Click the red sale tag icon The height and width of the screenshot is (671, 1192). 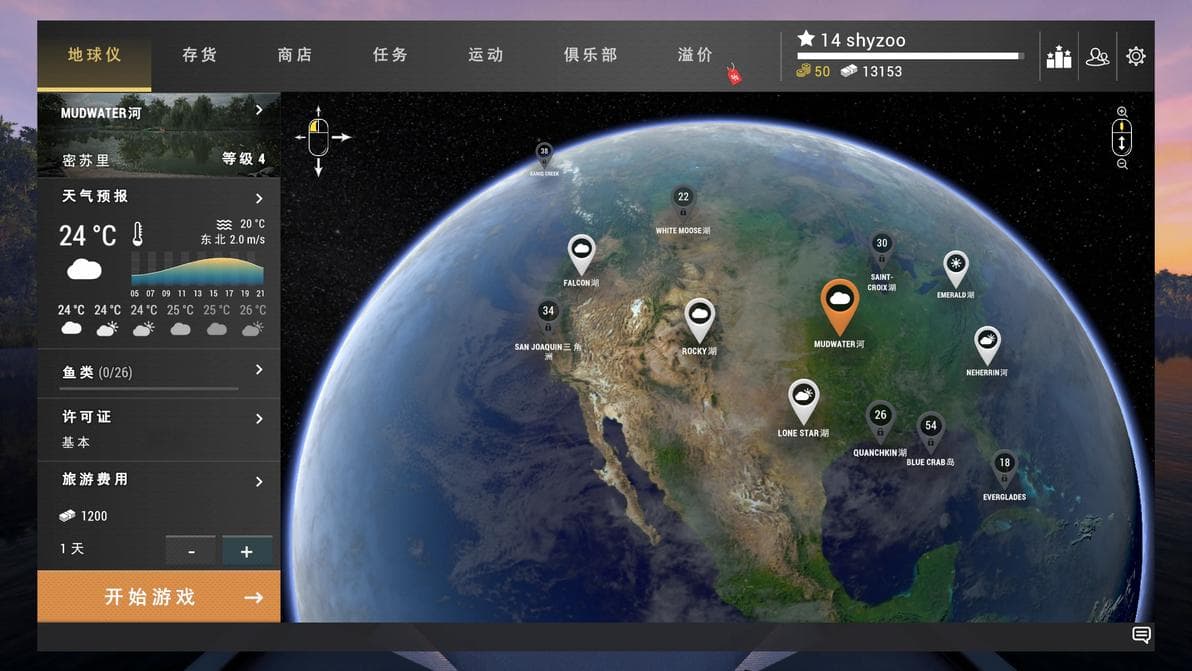734,74
